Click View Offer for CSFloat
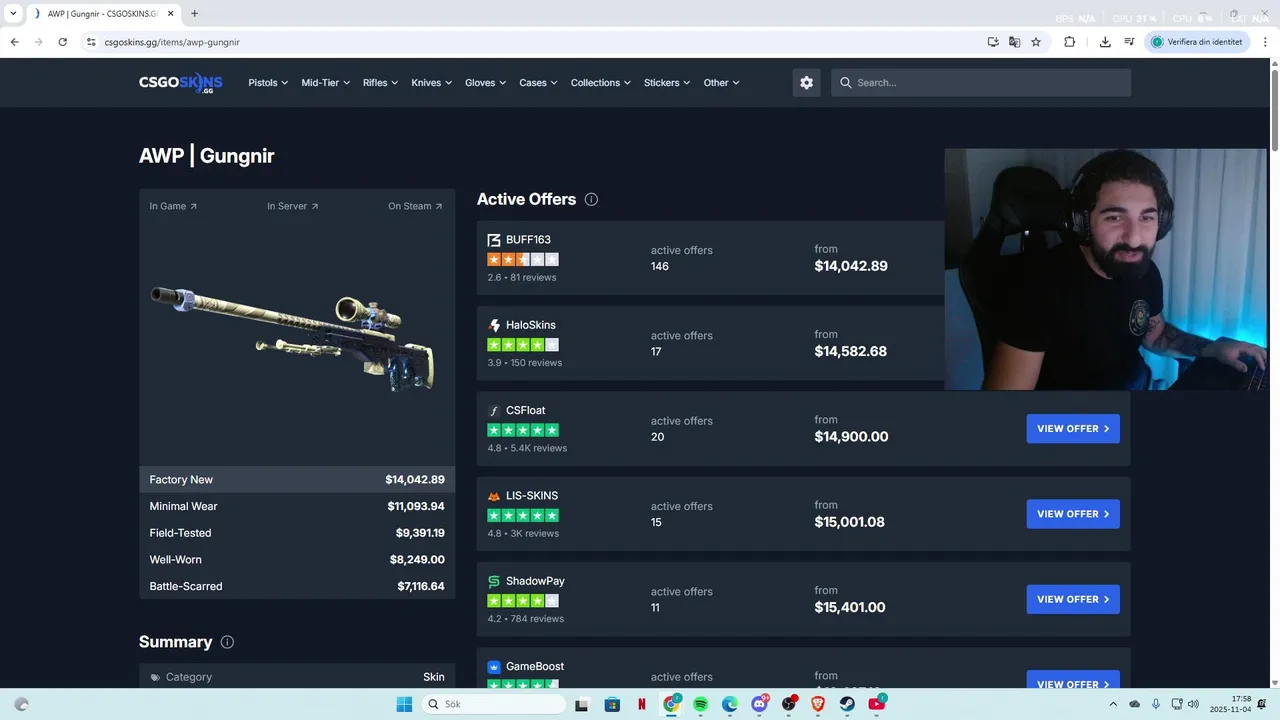The image size is (1280, 720). (x=1073, y=429)
